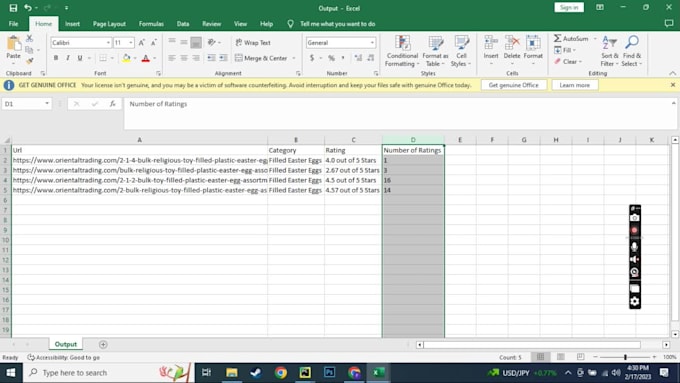
Task: Open Conditional Formatting
Action: coord(402,51)
